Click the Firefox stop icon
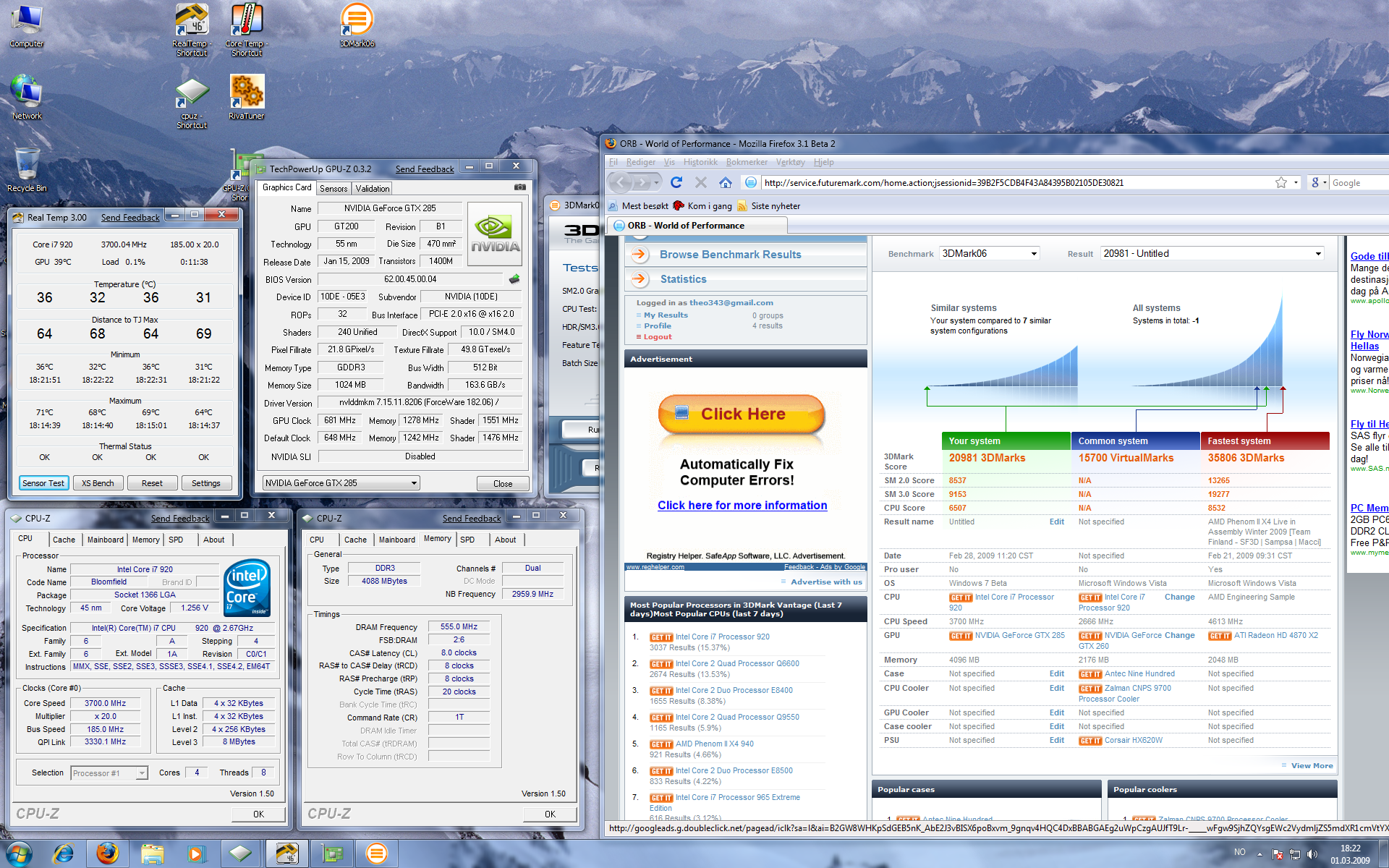The height and width of the screenshot is (868, 1389). pyautogui.click(x=700, y=182)
